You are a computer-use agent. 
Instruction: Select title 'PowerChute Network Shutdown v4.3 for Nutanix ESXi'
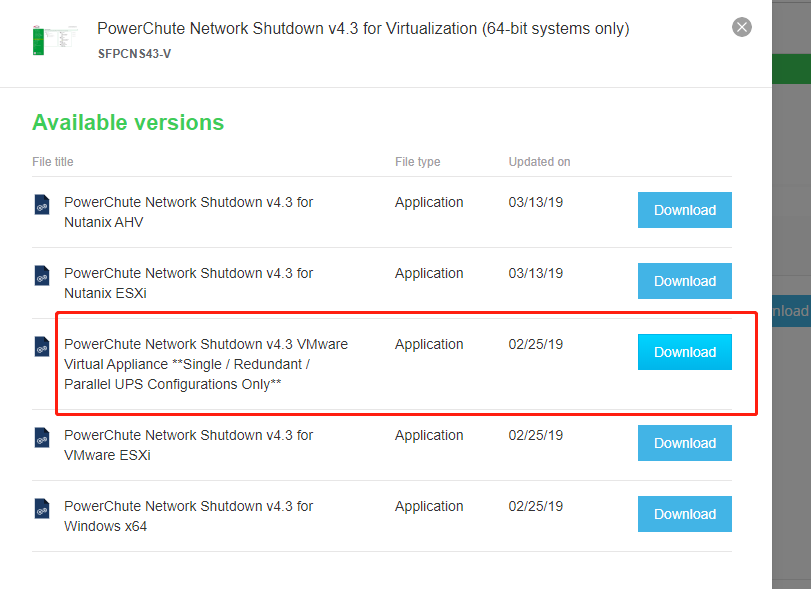pyautogui.click(x=188, y=283)
